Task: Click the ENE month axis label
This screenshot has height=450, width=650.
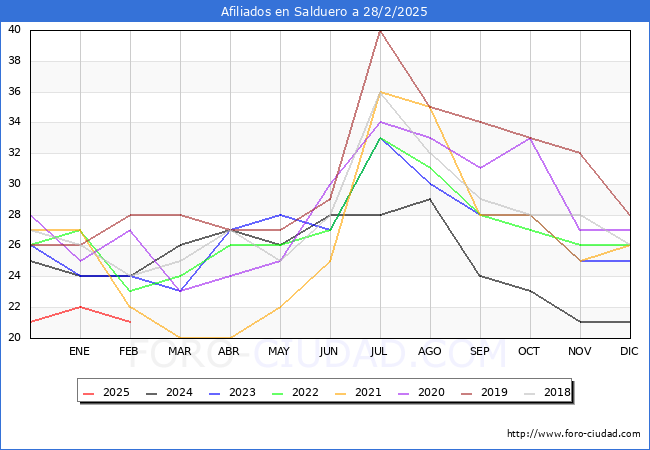Action: [x=79, y=351]
